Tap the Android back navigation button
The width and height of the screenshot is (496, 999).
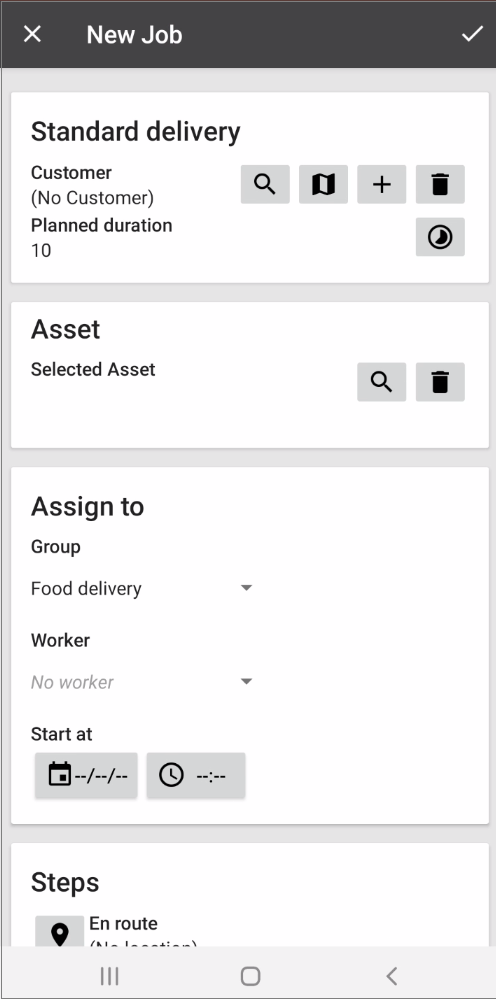392,975
